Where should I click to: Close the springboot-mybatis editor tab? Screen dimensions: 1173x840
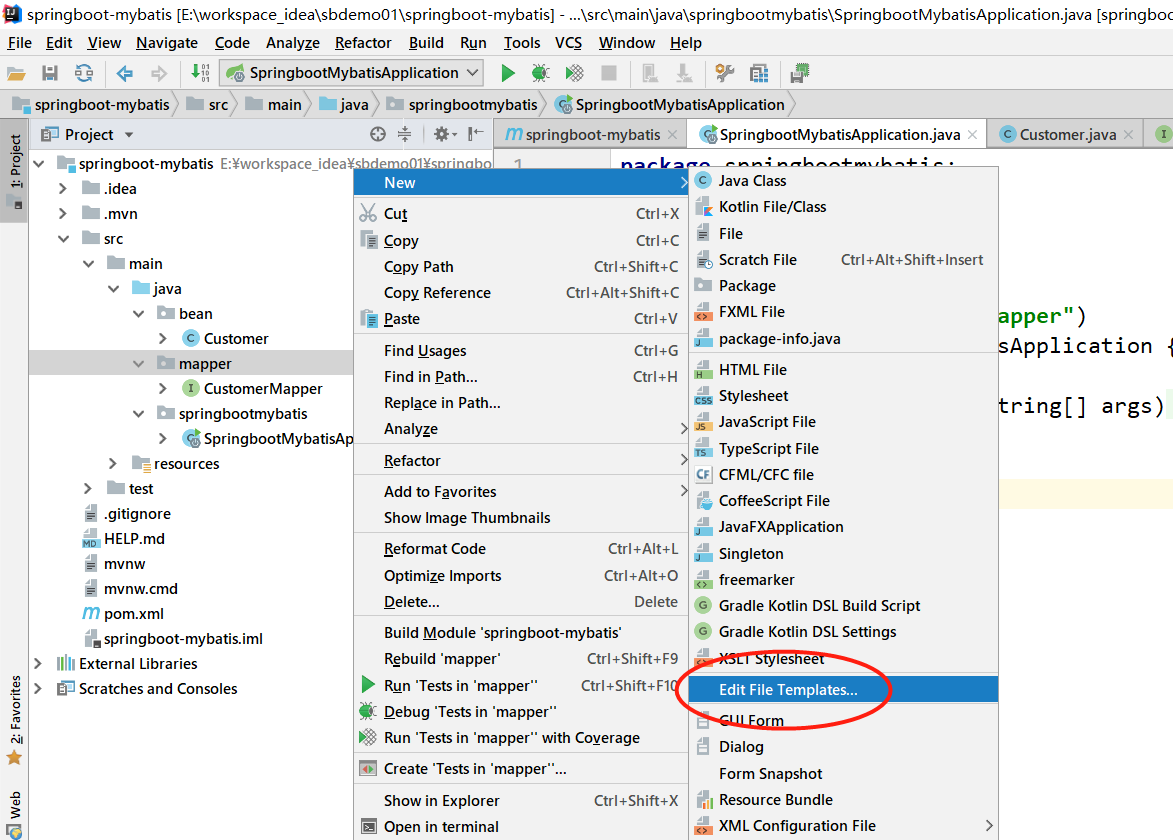[672, 135]
